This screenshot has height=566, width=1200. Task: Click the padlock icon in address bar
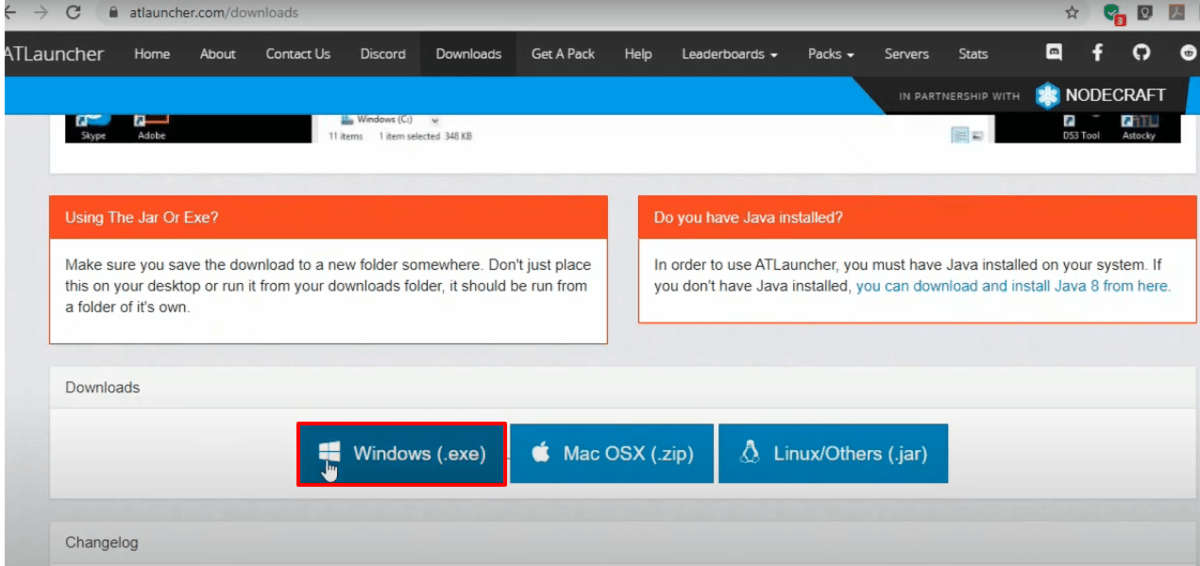click(111, 13)
